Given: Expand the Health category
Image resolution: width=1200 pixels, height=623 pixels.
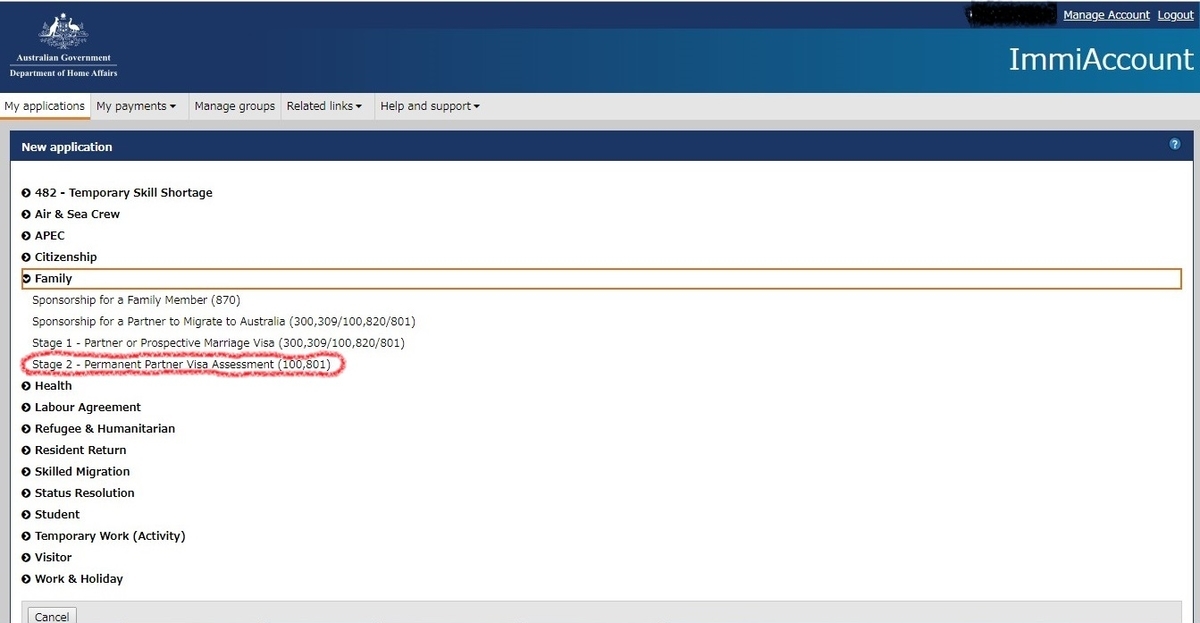Looking at the screenshot, I should tap(47, 386).
